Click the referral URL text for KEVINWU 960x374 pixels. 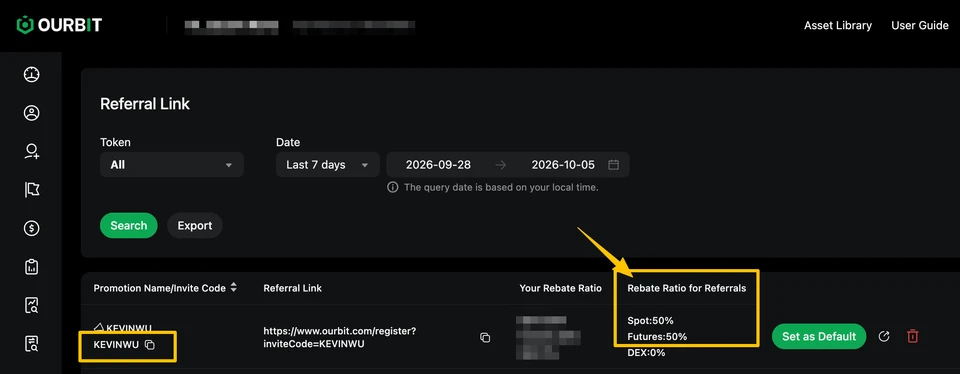pos(340,337)
